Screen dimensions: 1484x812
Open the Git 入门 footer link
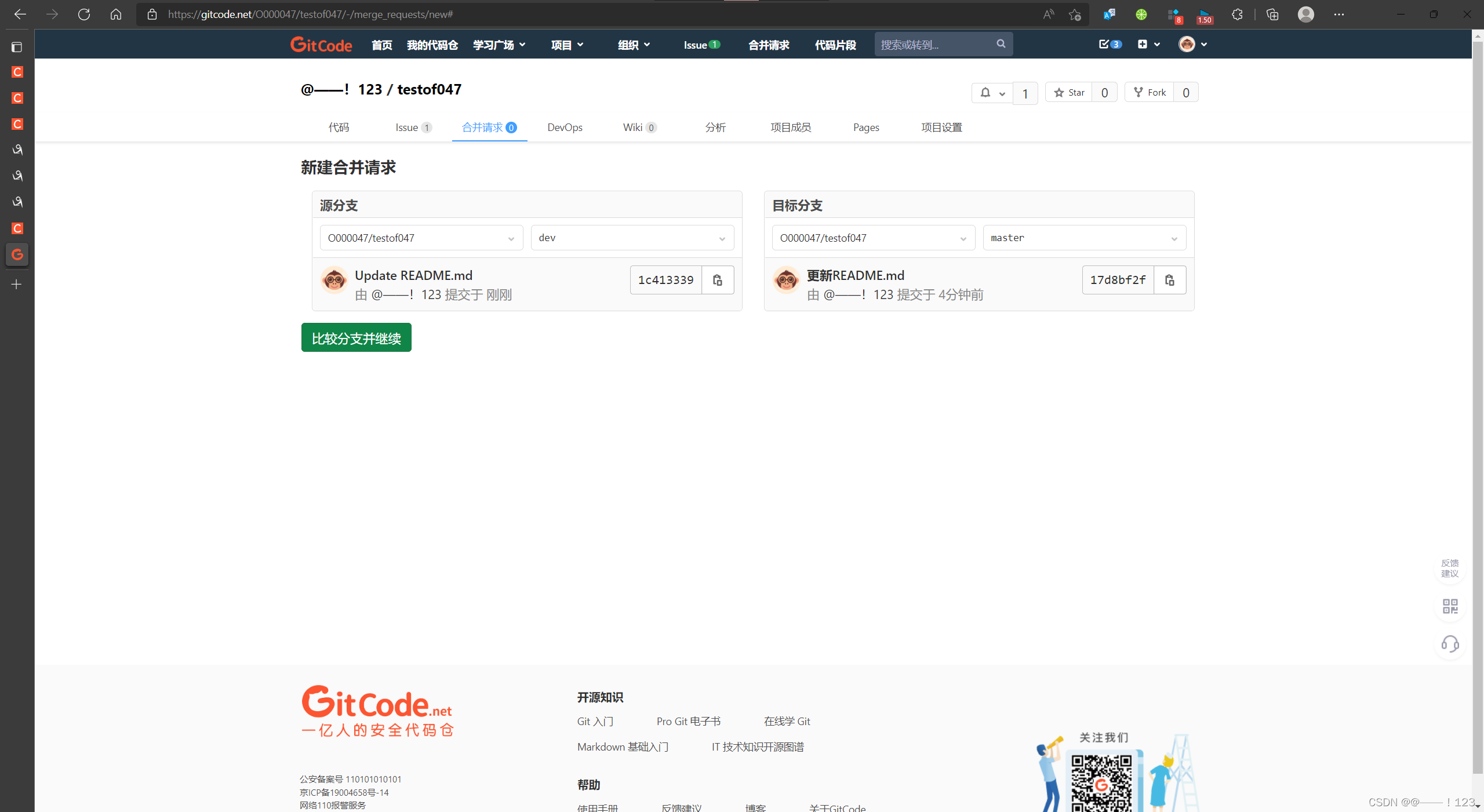tap(595, 721)
